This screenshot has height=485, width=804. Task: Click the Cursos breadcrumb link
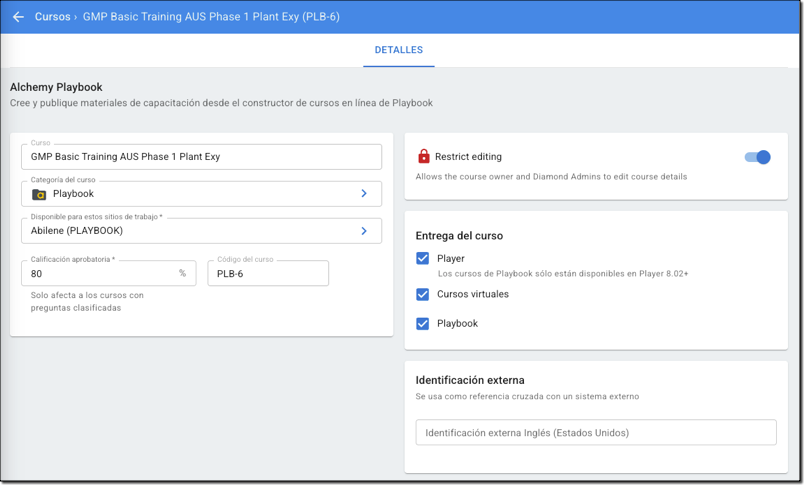[52, 17]
